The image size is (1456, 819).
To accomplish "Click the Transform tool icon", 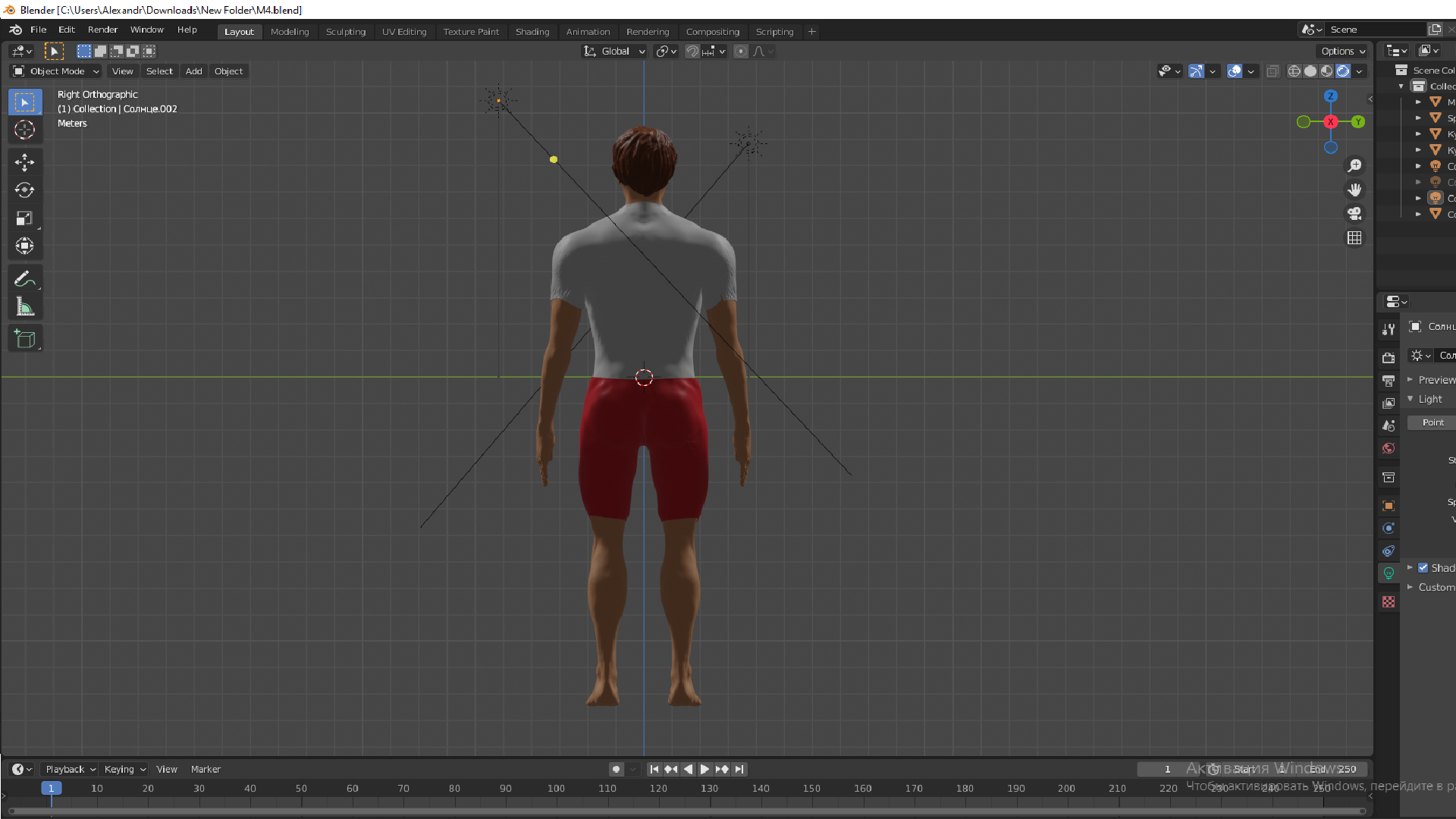I will pyautogui.click(x=25, y=245).
